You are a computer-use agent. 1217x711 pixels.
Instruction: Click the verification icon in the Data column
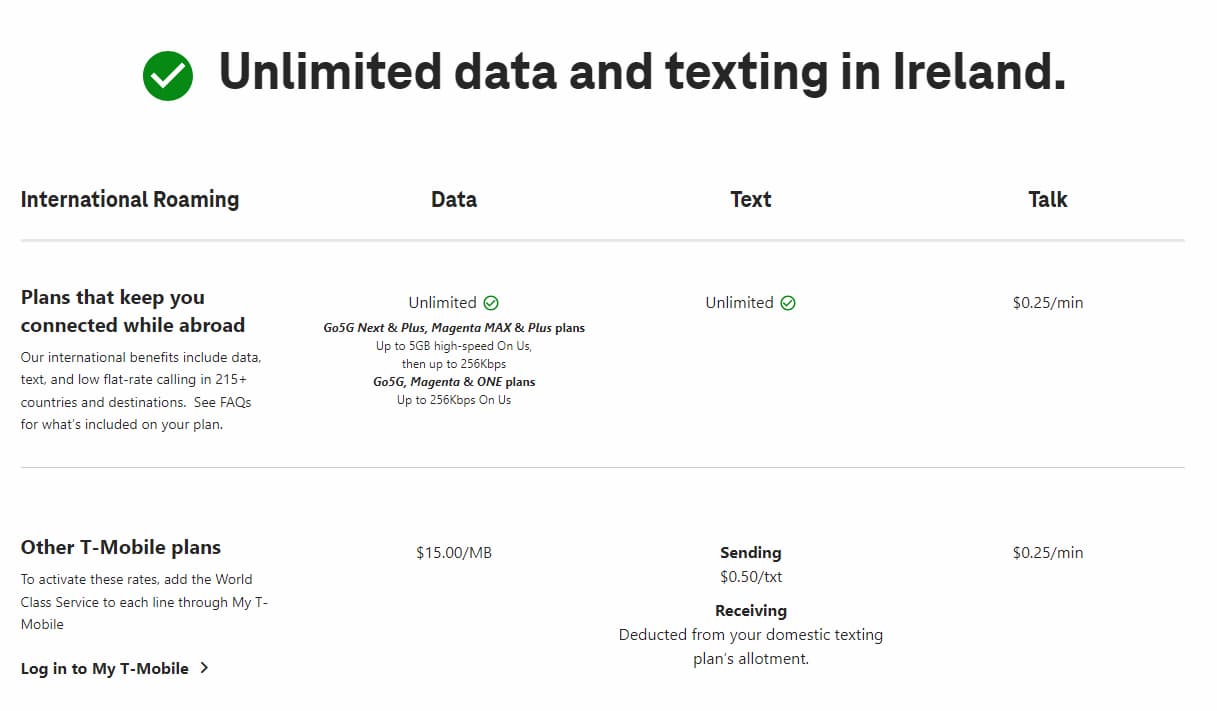pyautogui.click(x=490, y=302)
